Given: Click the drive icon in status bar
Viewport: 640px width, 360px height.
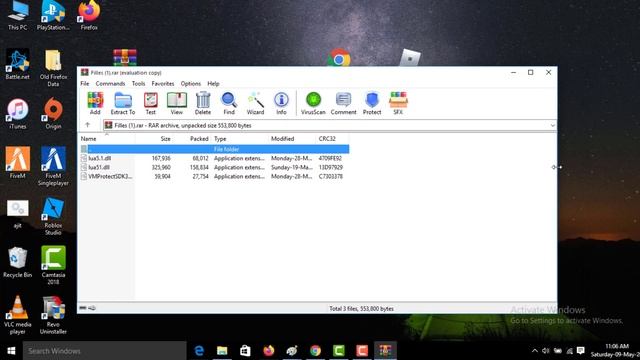Looking at the screenshot, I should 83,308.
